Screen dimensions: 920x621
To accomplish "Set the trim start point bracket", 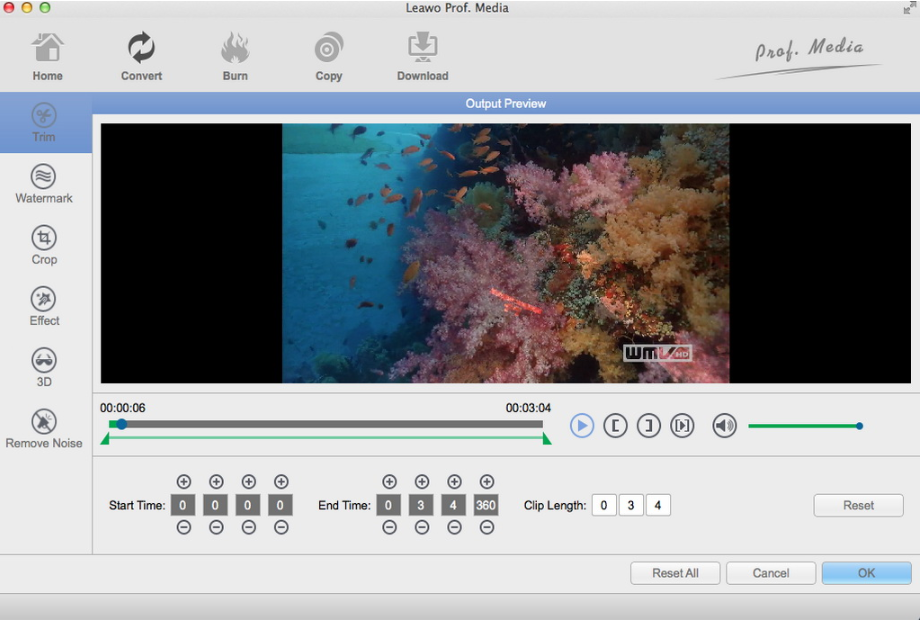I will point(615,426).
